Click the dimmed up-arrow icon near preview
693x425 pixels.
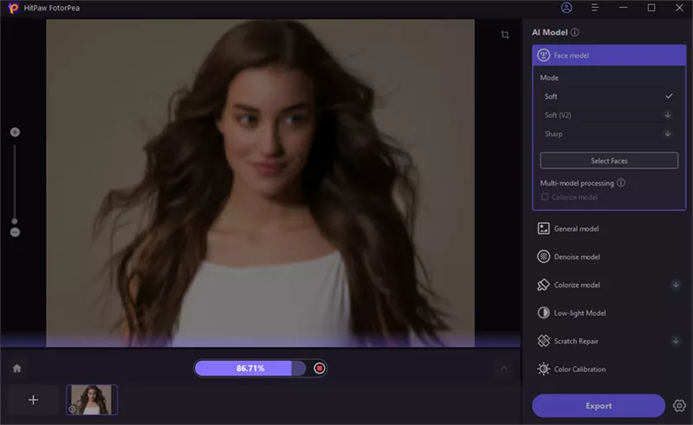point(504,368)
